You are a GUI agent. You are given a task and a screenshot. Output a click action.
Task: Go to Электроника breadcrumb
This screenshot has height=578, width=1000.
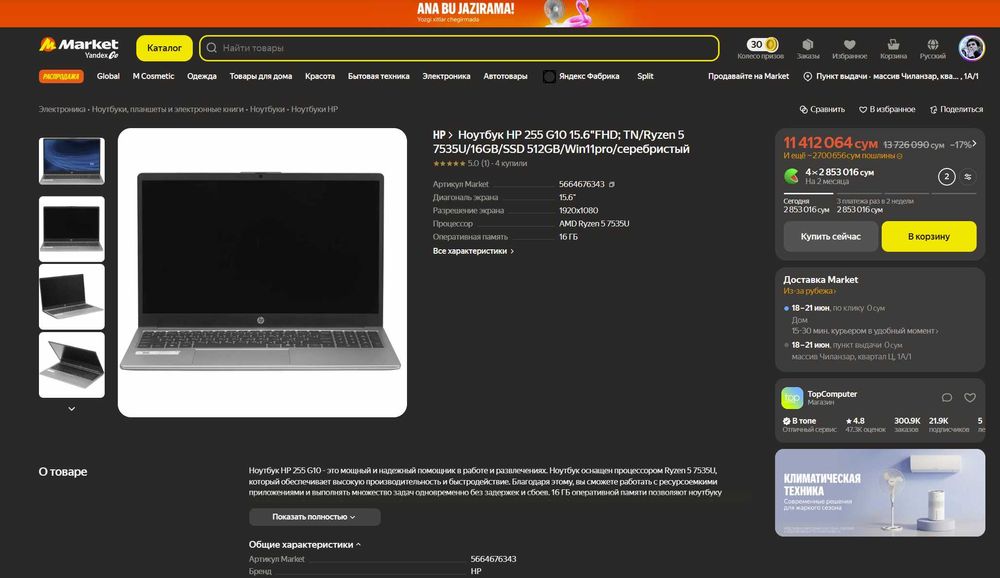click(62, 110)
